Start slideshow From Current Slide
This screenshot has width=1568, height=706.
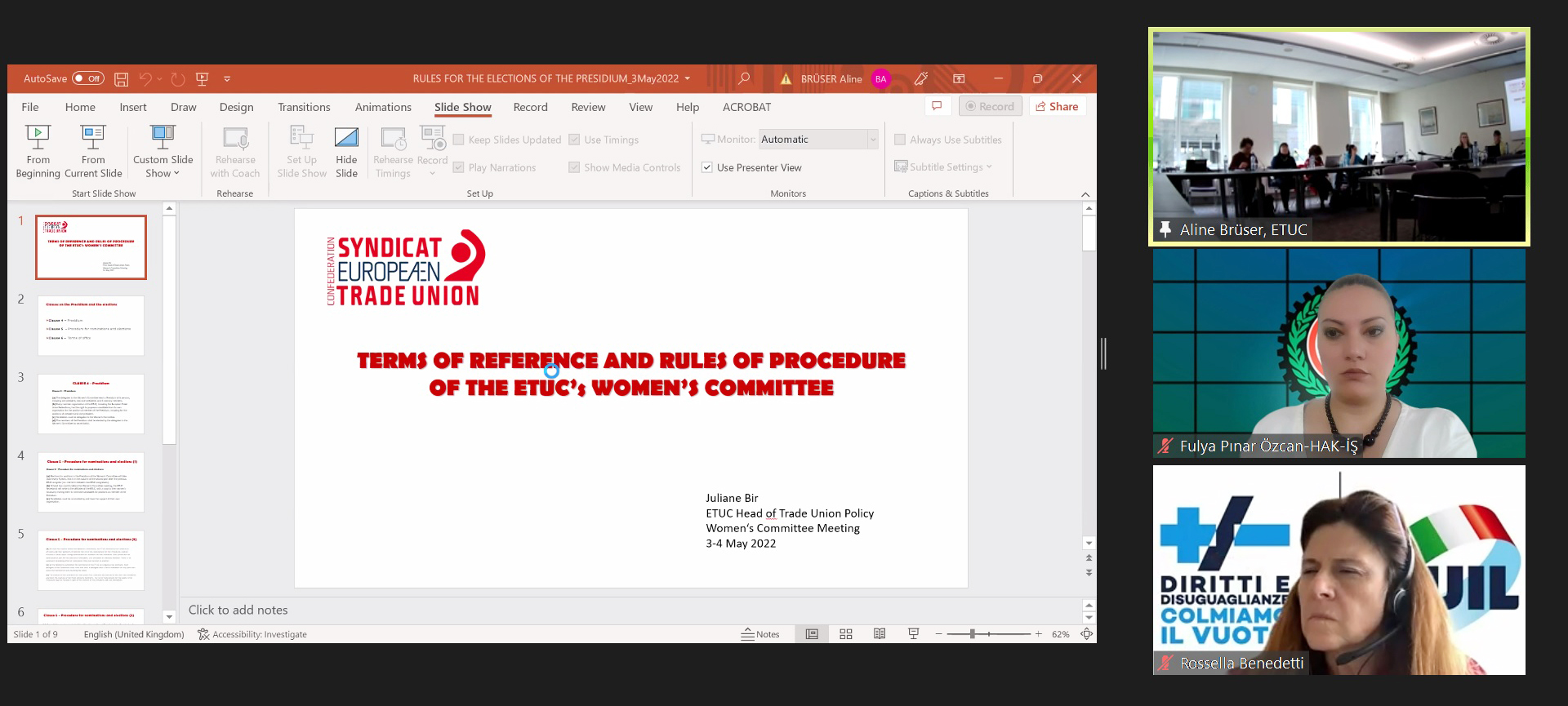pos(93,152)
